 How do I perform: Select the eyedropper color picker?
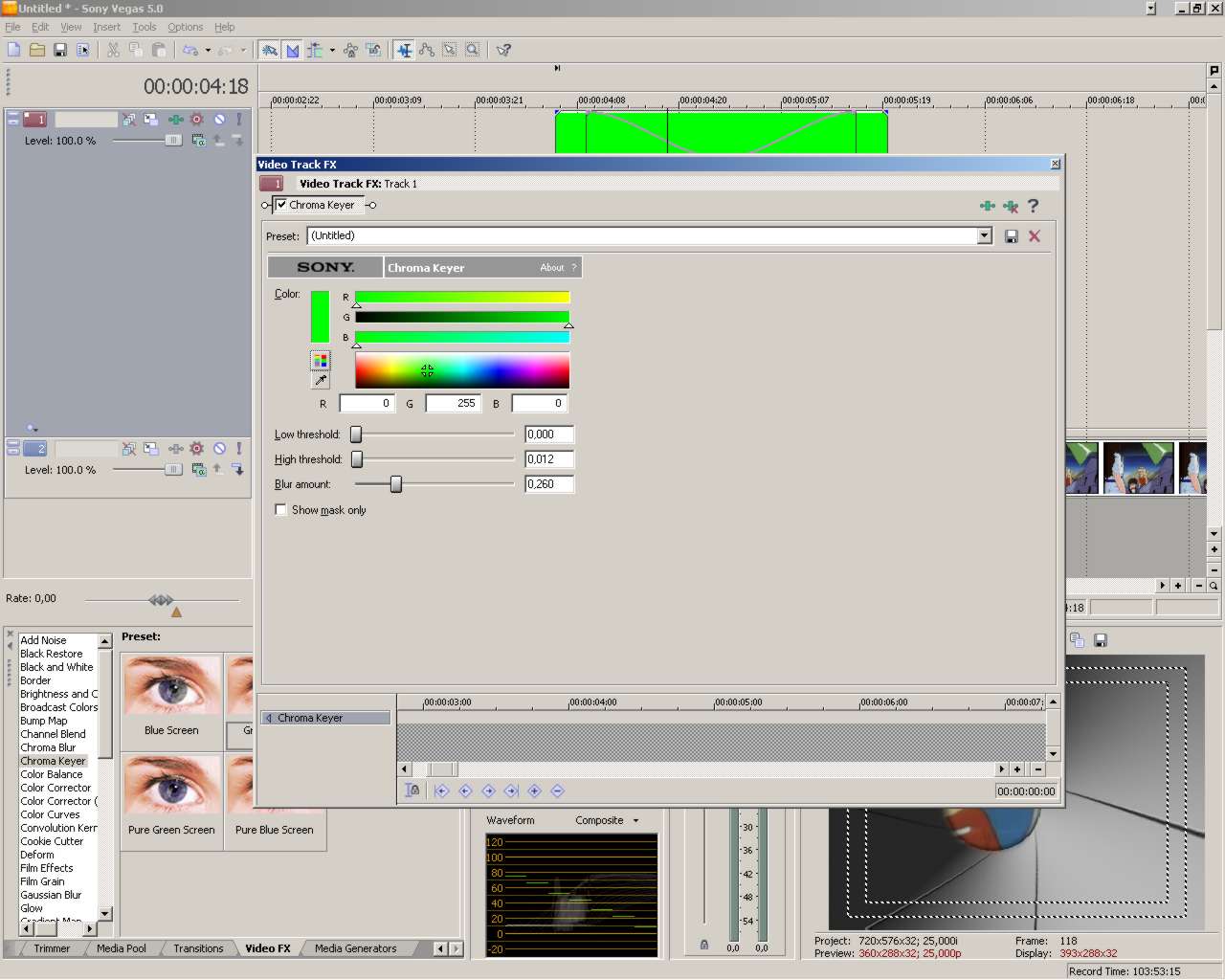(x=321, y=381)
